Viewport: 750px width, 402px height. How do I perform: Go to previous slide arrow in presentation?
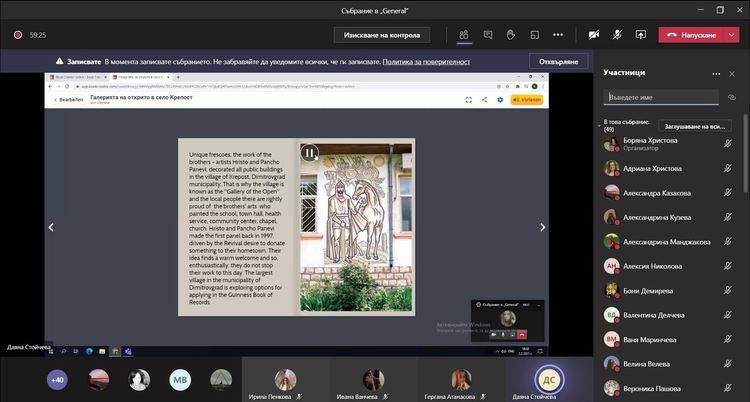[51, 227]
